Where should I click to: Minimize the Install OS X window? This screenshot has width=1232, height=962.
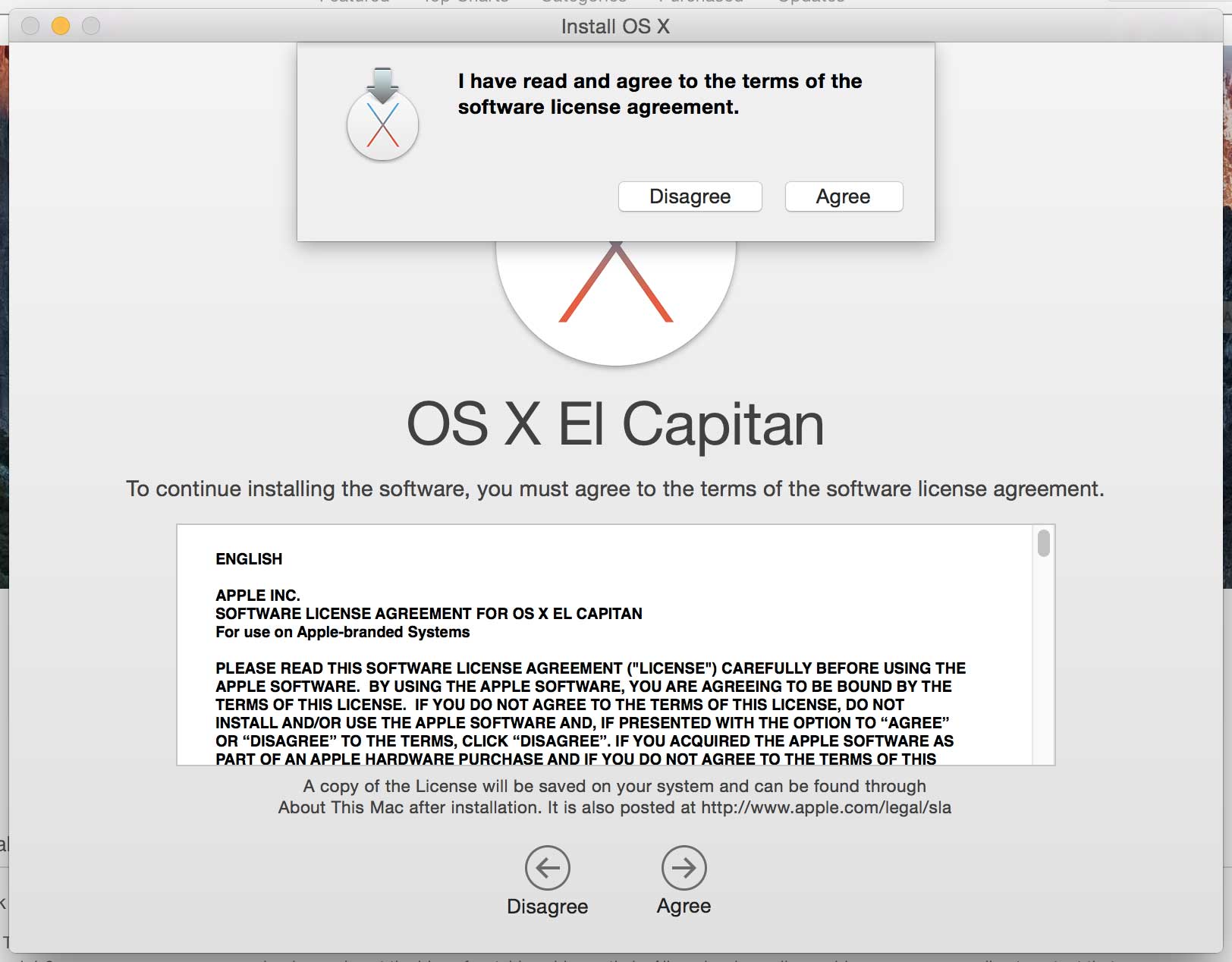pyautogui.click(x=61, y=27)
